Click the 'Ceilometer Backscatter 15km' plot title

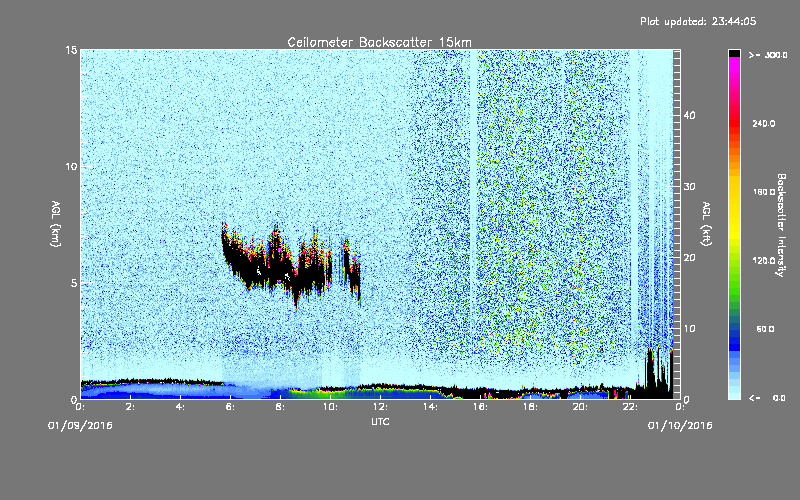click(x=379, y=42)
